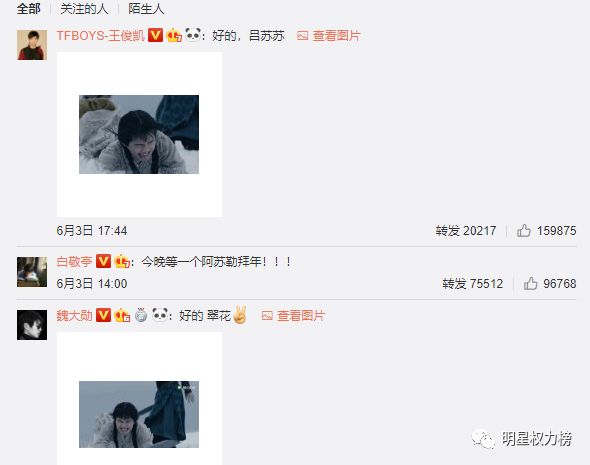Click the medal badge icon beside 魏大勋

coord(141,315)
